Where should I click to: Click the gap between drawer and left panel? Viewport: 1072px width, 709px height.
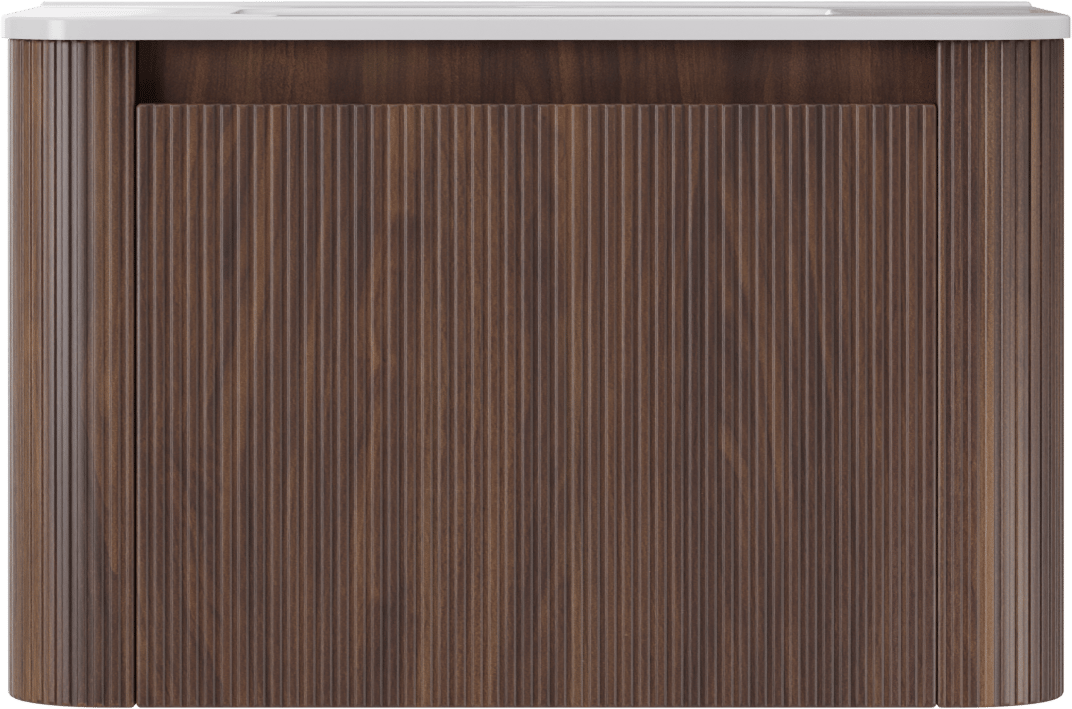tap(136, 400)
